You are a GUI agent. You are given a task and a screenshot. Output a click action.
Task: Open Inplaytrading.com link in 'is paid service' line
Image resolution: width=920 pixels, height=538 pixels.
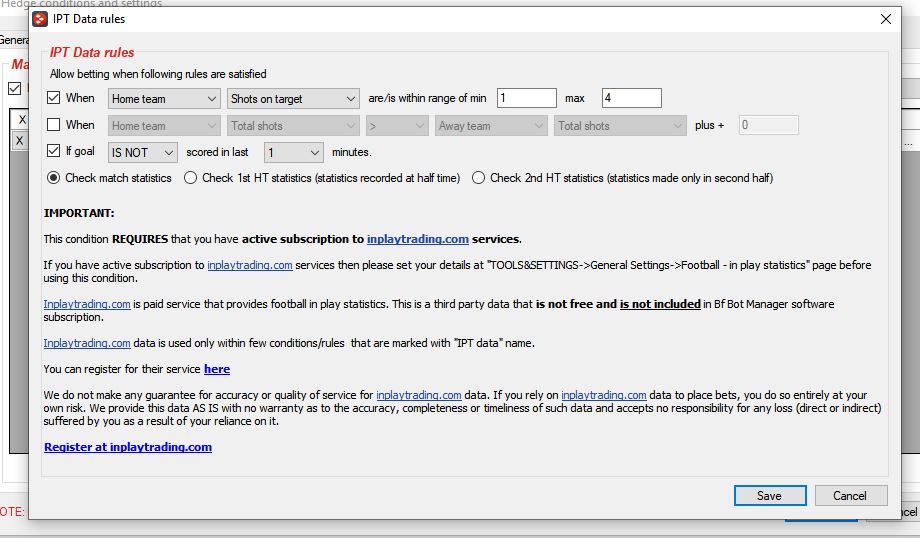[x=87, y=304]
